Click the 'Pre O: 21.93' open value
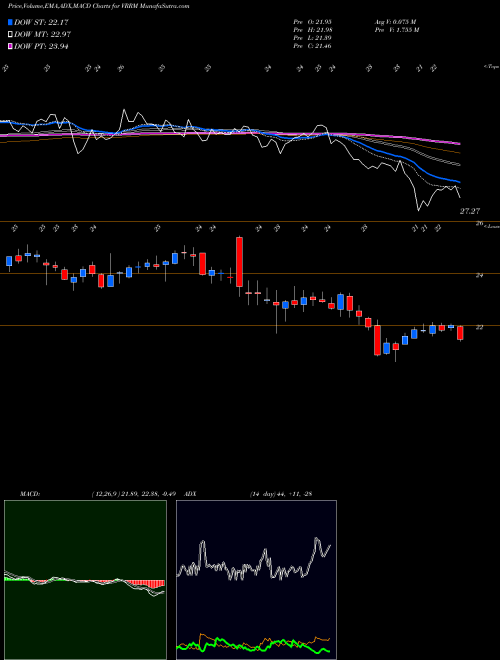 (312, 21)
